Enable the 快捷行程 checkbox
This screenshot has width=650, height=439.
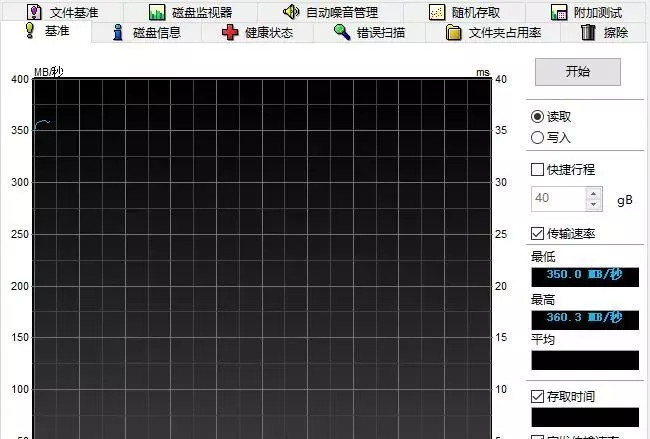[x=537, y=169]
